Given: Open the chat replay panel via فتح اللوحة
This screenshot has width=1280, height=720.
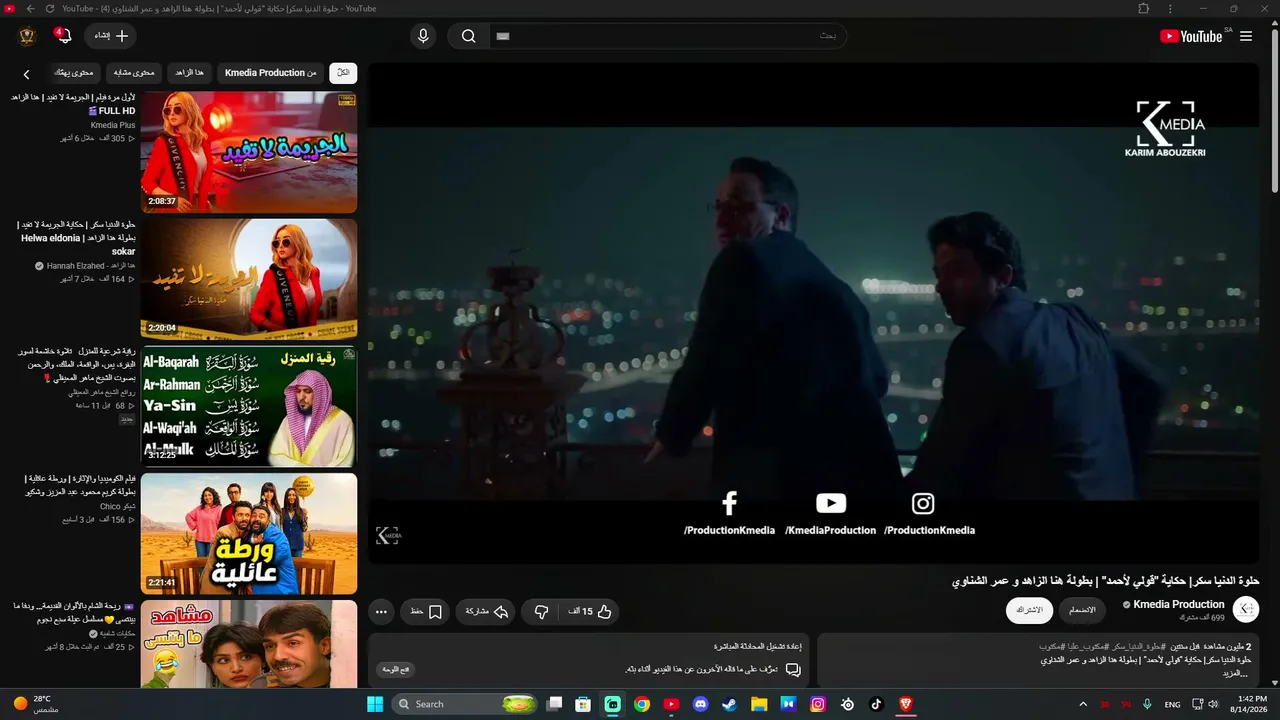Looking at the screenshot, I should pyautogui.click(x=396, y=669).
